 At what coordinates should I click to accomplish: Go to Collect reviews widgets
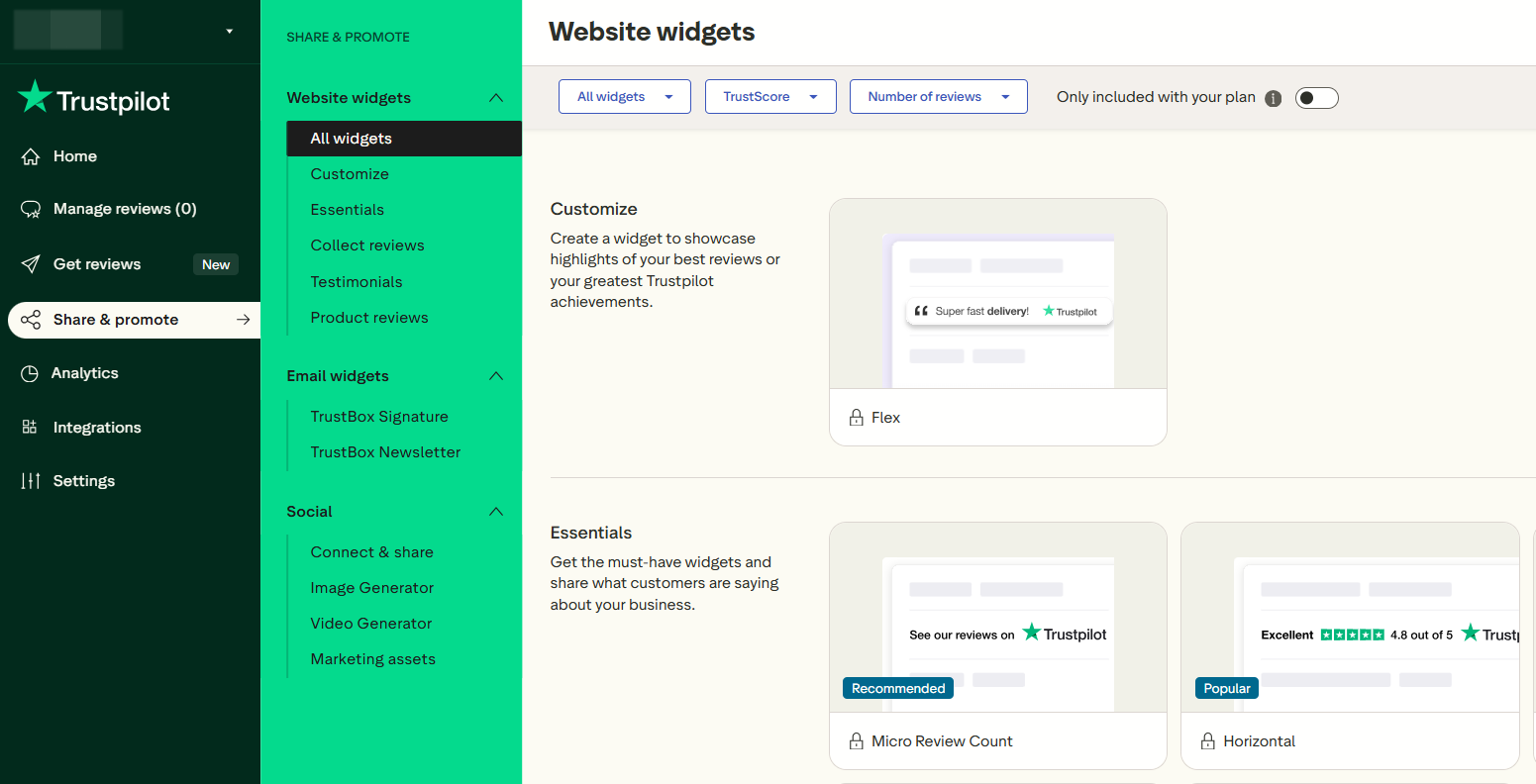click(x=367, y=245)
